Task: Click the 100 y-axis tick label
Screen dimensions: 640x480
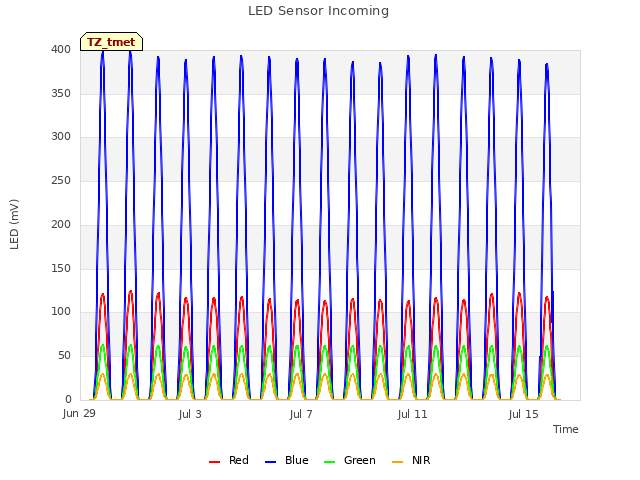Action: [61, 312]
